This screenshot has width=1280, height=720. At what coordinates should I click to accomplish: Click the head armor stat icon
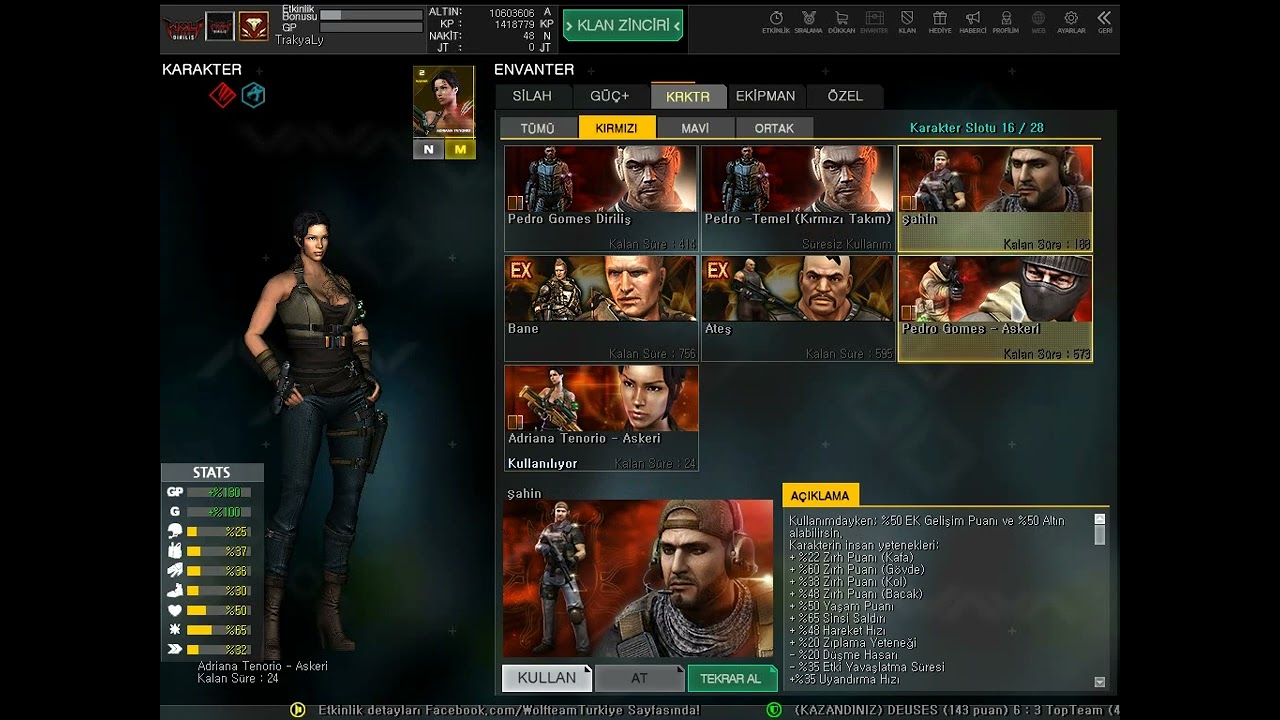tap(175, 531)
